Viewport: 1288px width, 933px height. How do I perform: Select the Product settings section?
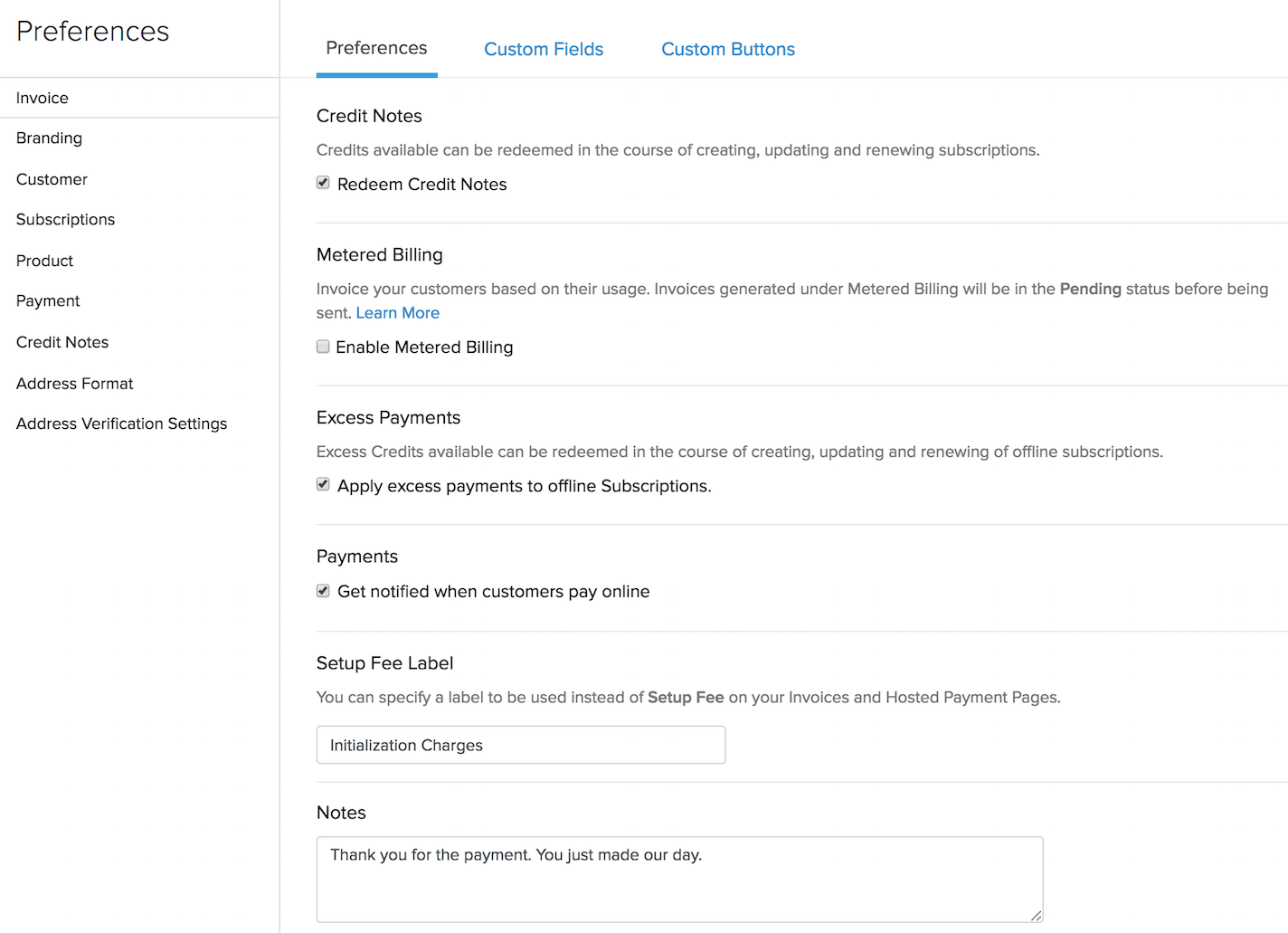(44, 261)
